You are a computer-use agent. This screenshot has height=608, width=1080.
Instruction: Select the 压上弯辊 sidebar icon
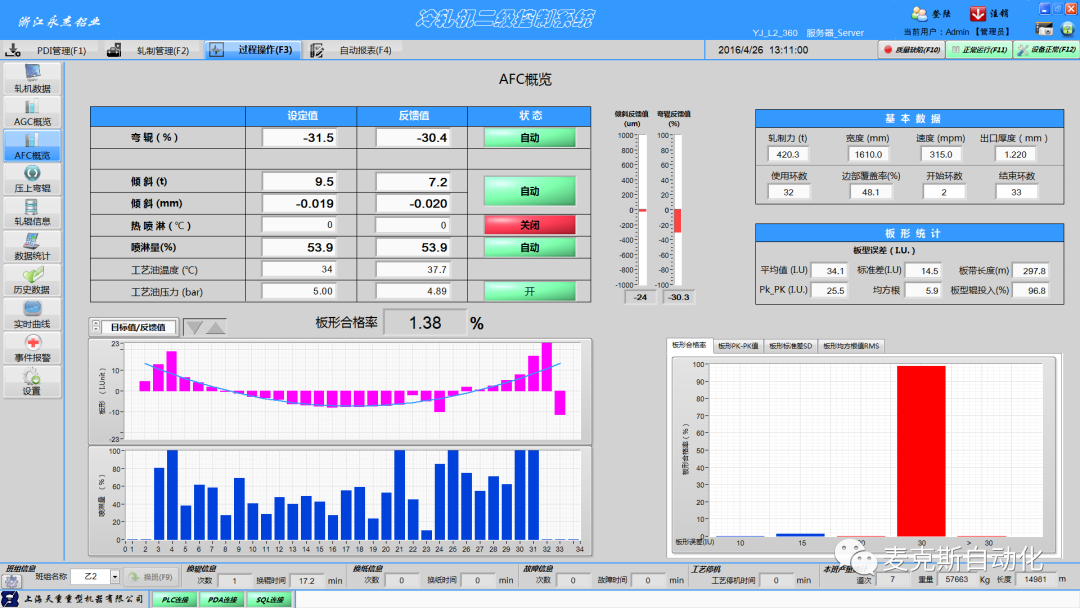[x=32, y=179]
